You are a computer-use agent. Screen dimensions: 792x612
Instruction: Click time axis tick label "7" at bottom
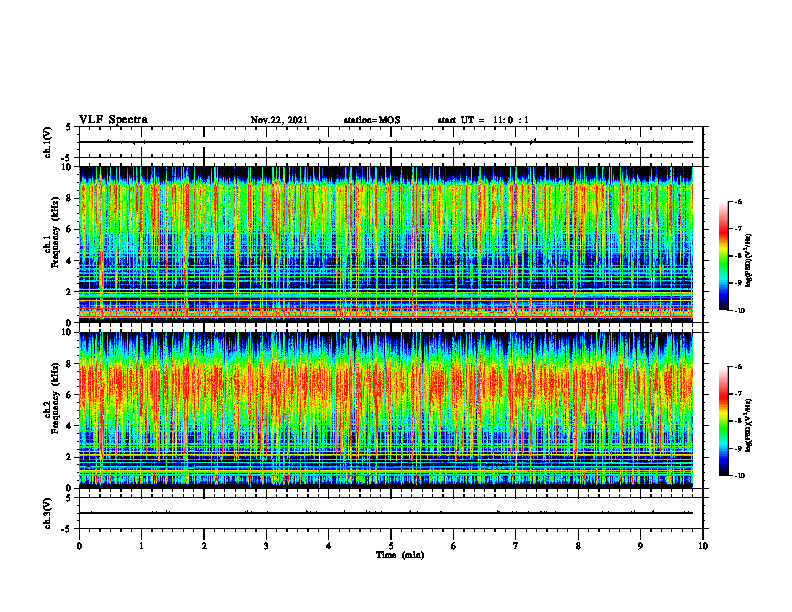[x=516, y=546]
